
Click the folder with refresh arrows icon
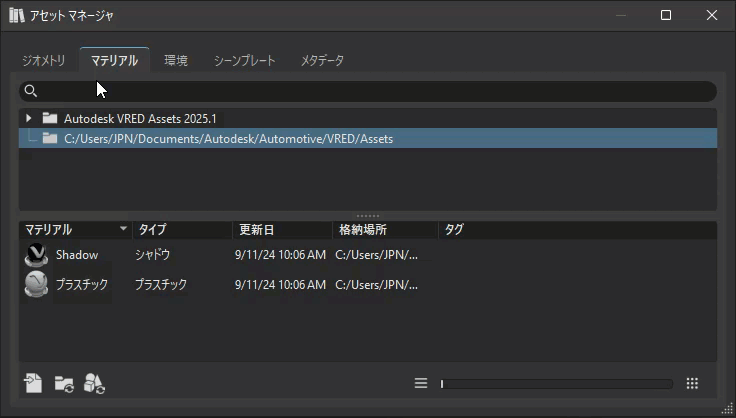coord(64,384)
